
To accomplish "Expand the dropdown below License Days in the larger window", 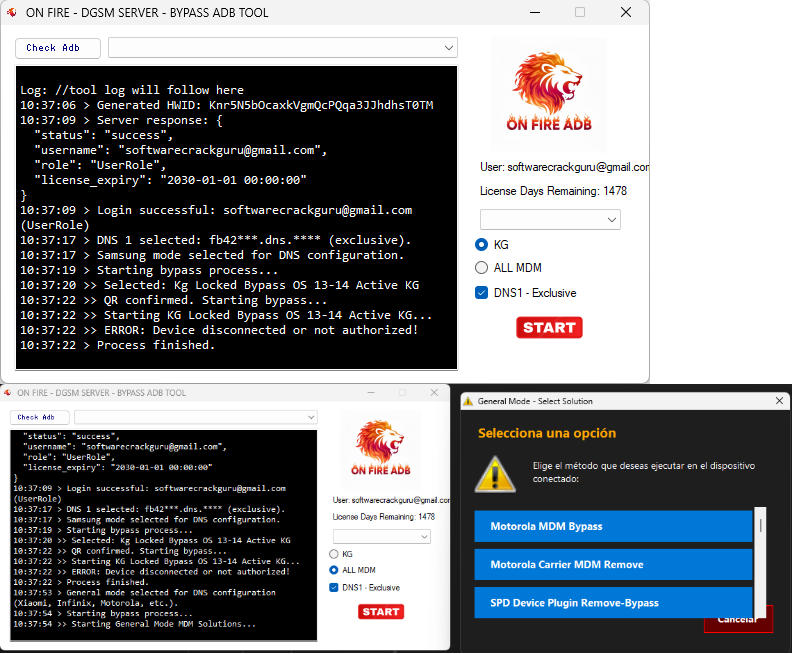I will tap(550, 219).
